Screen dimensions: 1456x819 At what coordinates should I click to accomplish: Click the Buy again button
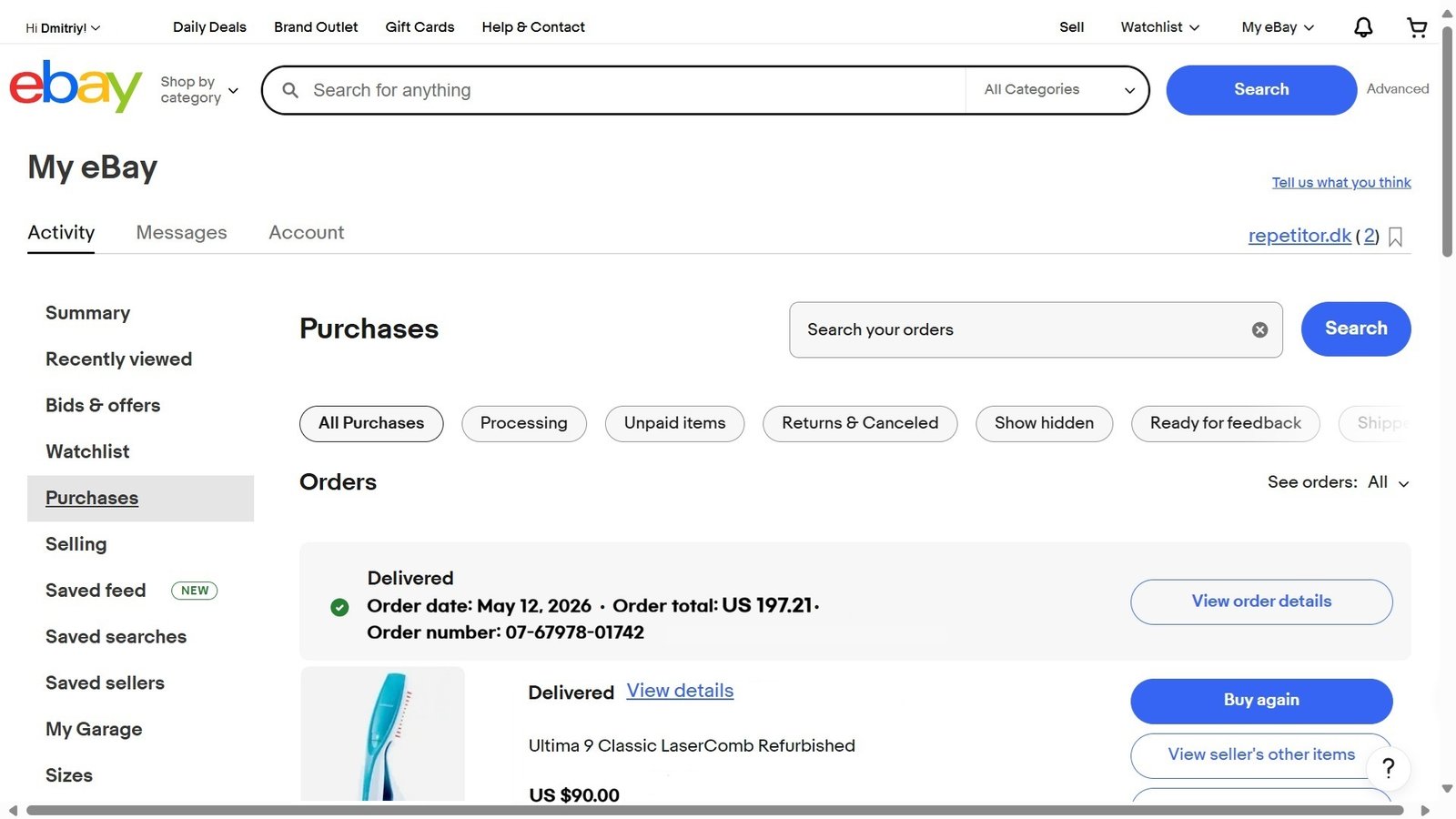(x=1261, y=701)
